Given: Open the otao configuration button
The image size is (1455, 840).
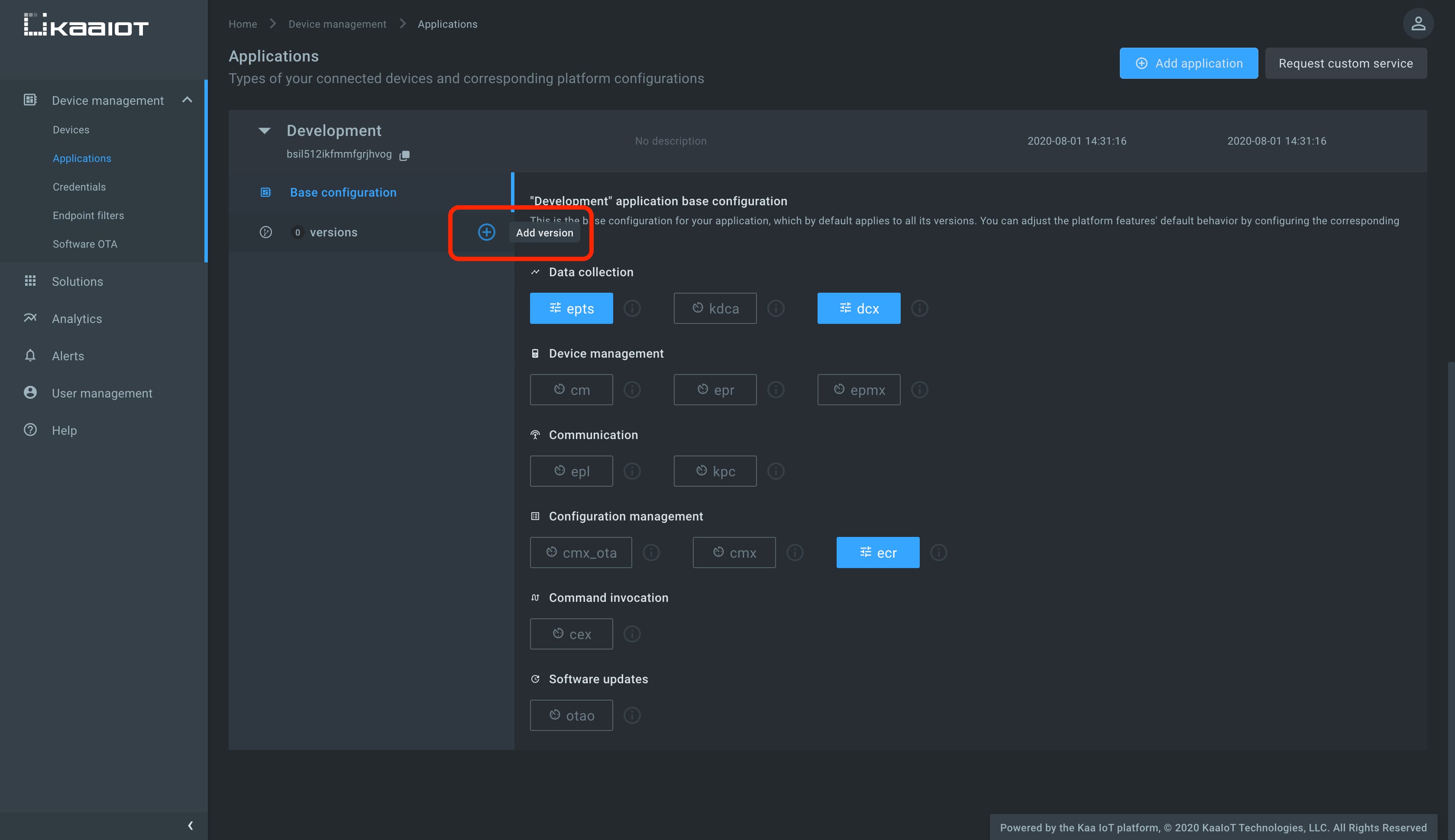Looking at the screenshot, I should click(x=571, y=715).
